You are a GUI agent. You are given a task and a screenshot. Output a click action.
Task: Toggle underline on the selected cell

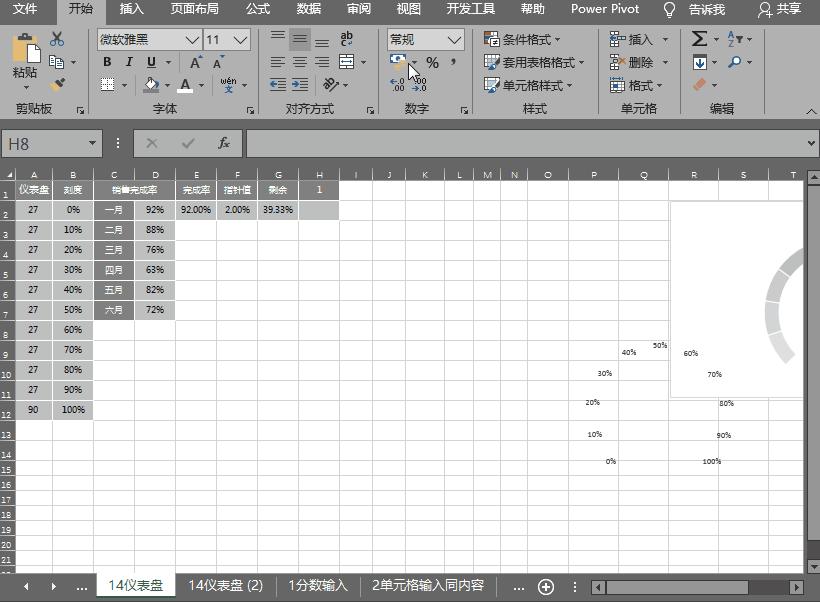(x=149, y=62)
